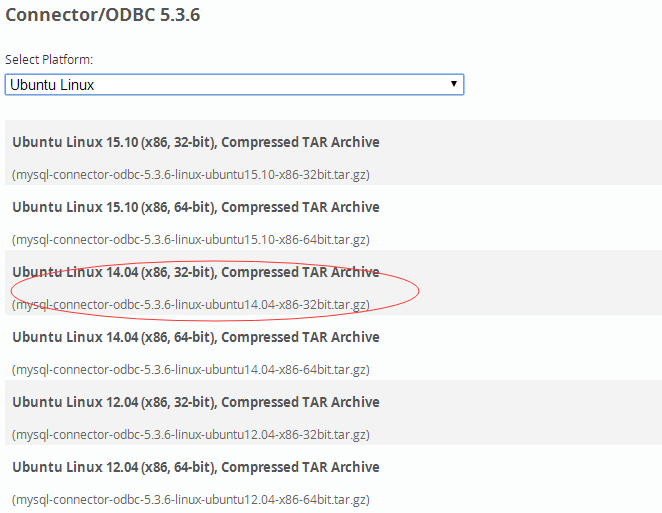Open the Select Platform dropdown showing Ubuntu Linux
The height and width of the screenshot is (513, 662).
234,84
